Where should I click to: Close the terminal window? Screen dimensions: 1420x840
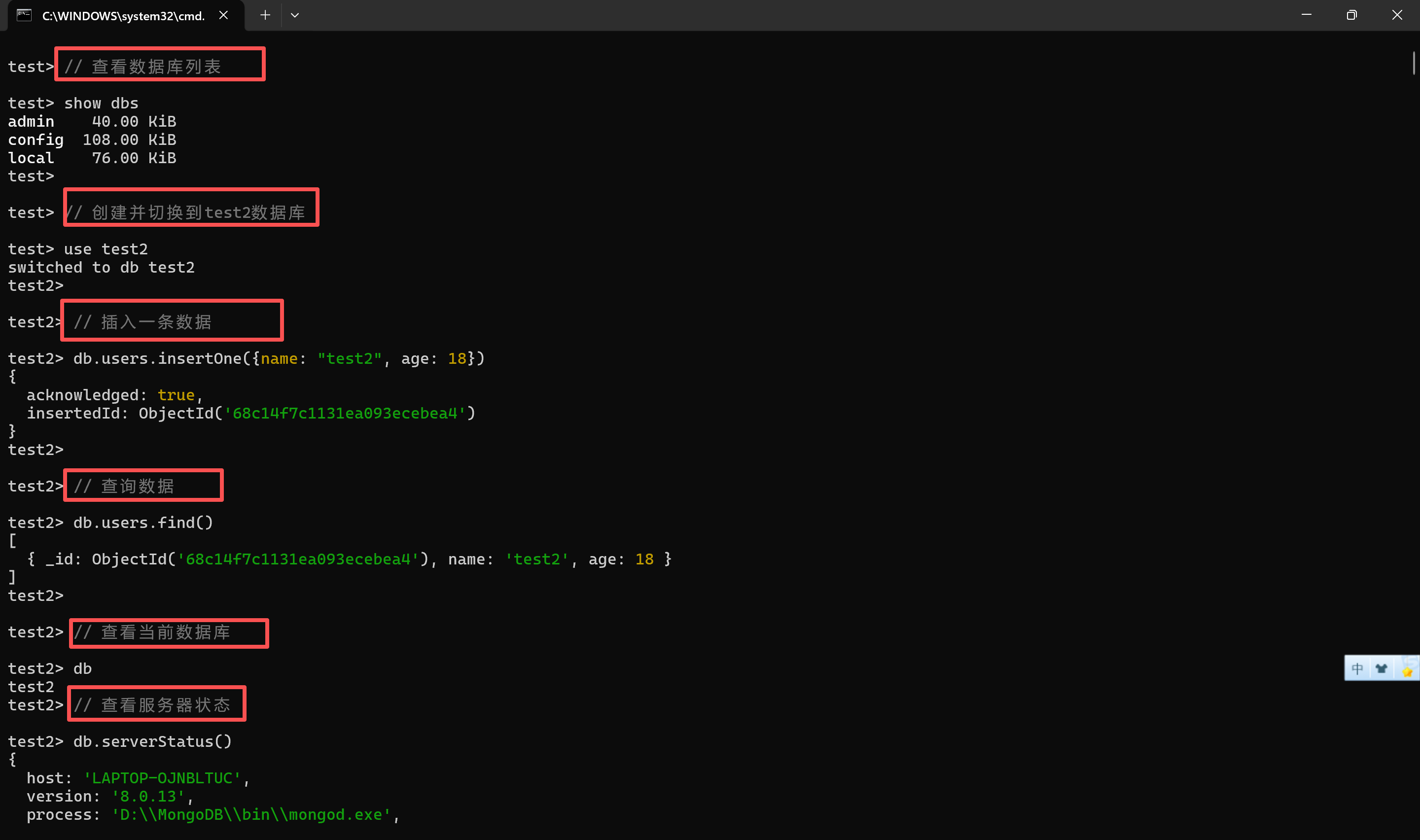[x=1397, y=15]
